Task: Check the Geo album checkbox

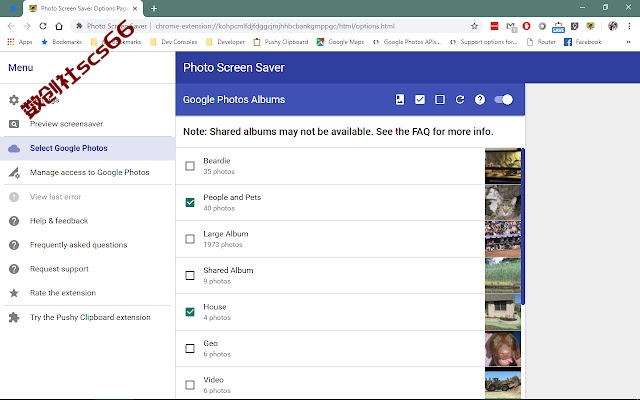Action: 190,348
